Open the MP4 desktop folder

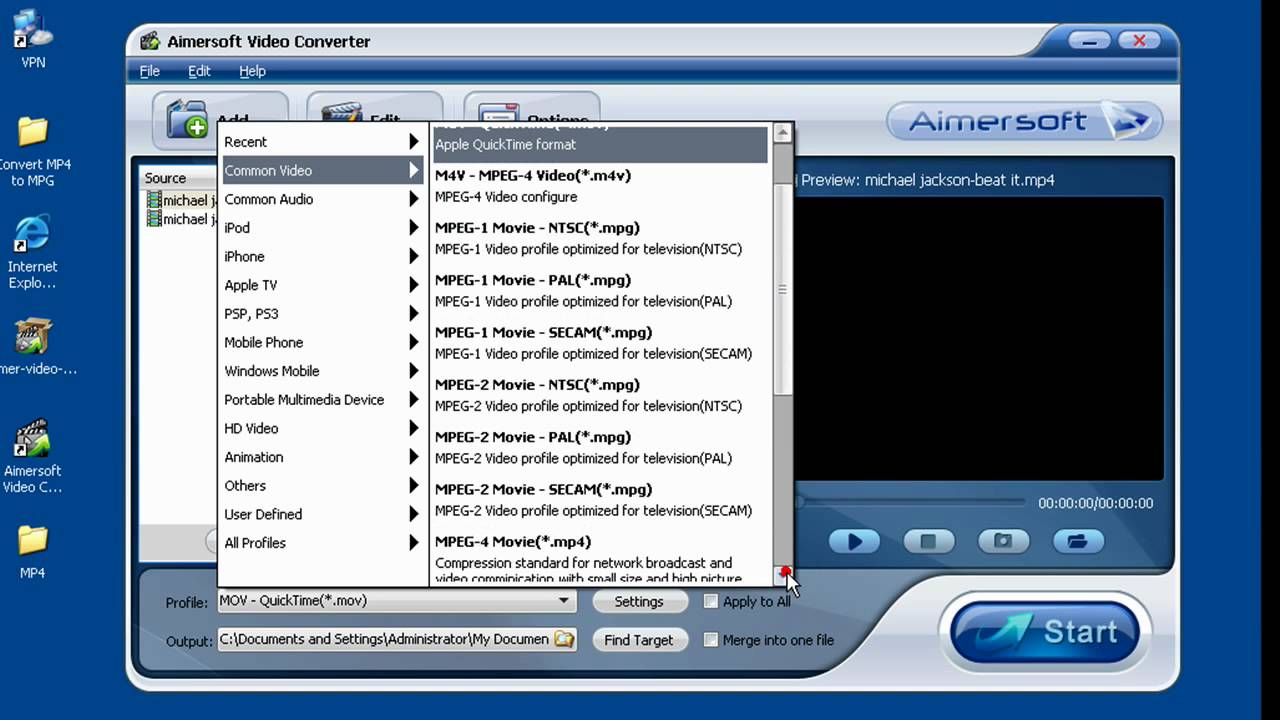(33, 552)
